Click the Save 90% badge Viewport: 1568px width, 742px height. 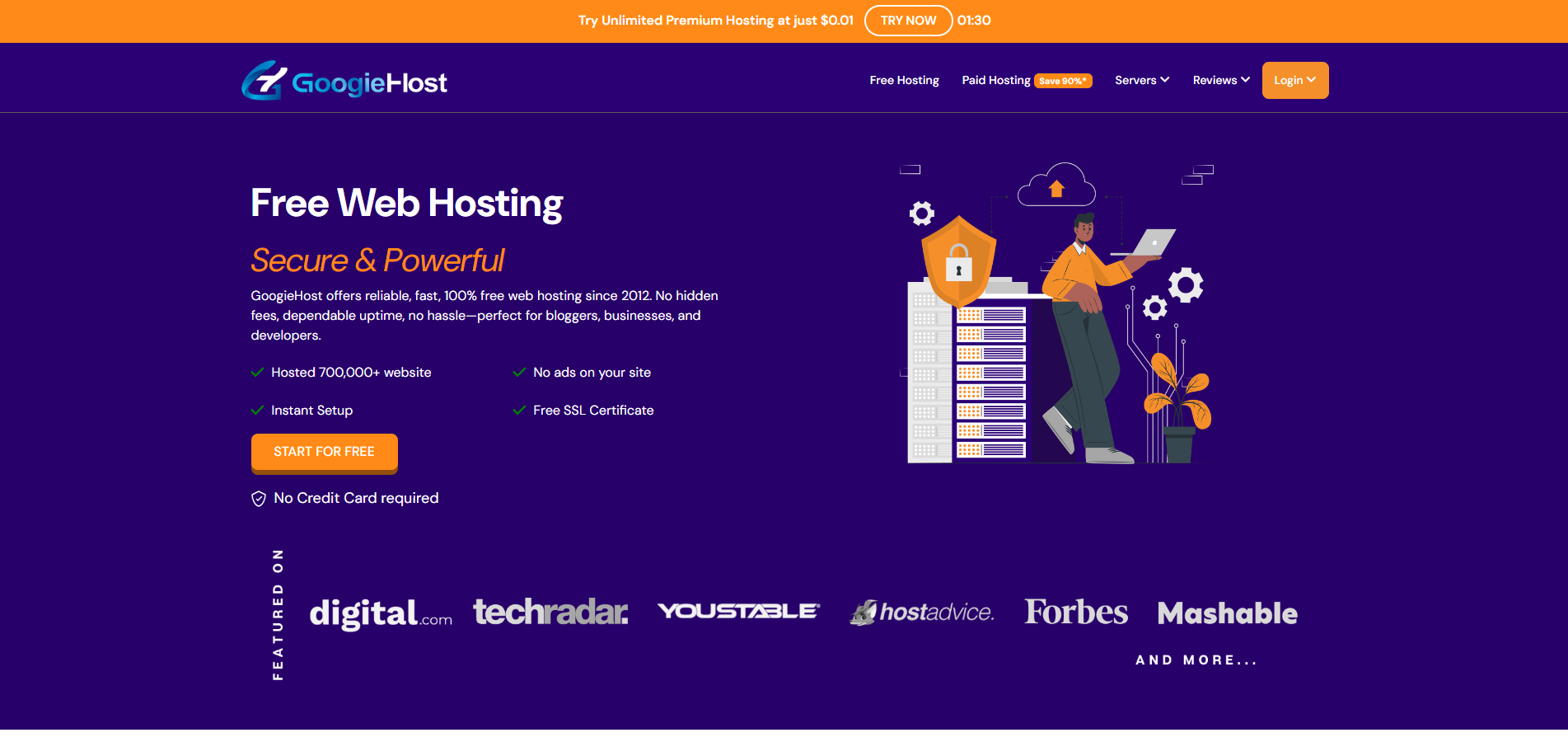pyautogui.click(x=1063, y=81)
